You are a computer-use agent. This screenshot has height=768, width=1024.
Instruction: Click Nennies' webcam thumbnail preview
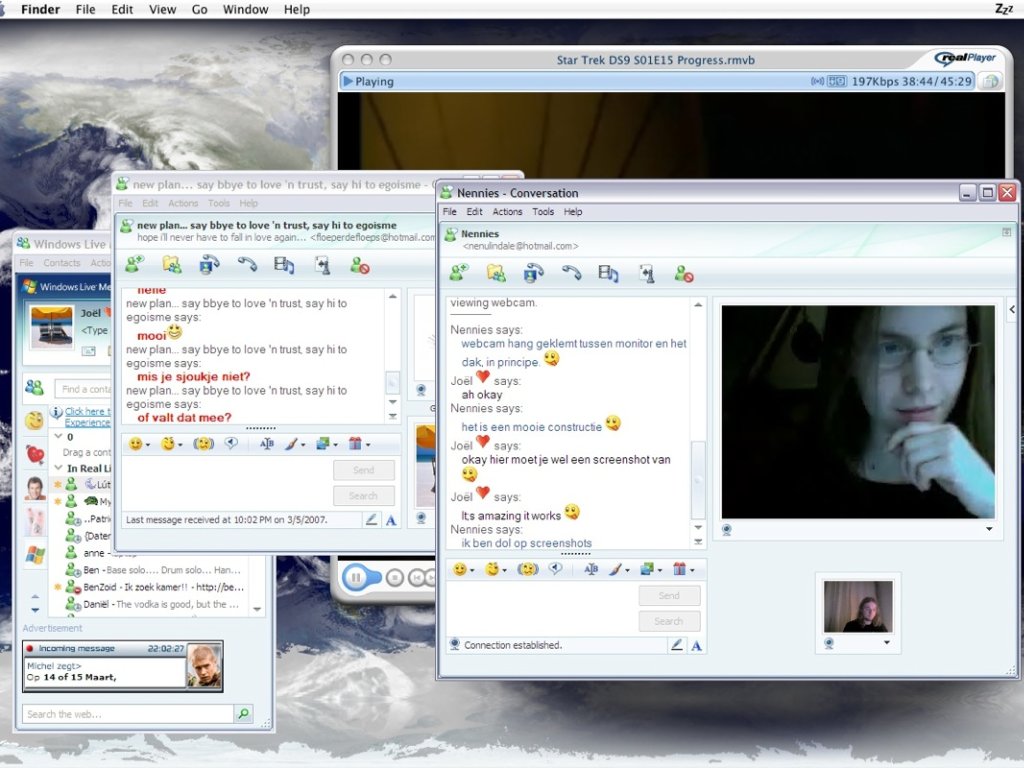click(x=857, y=604)
